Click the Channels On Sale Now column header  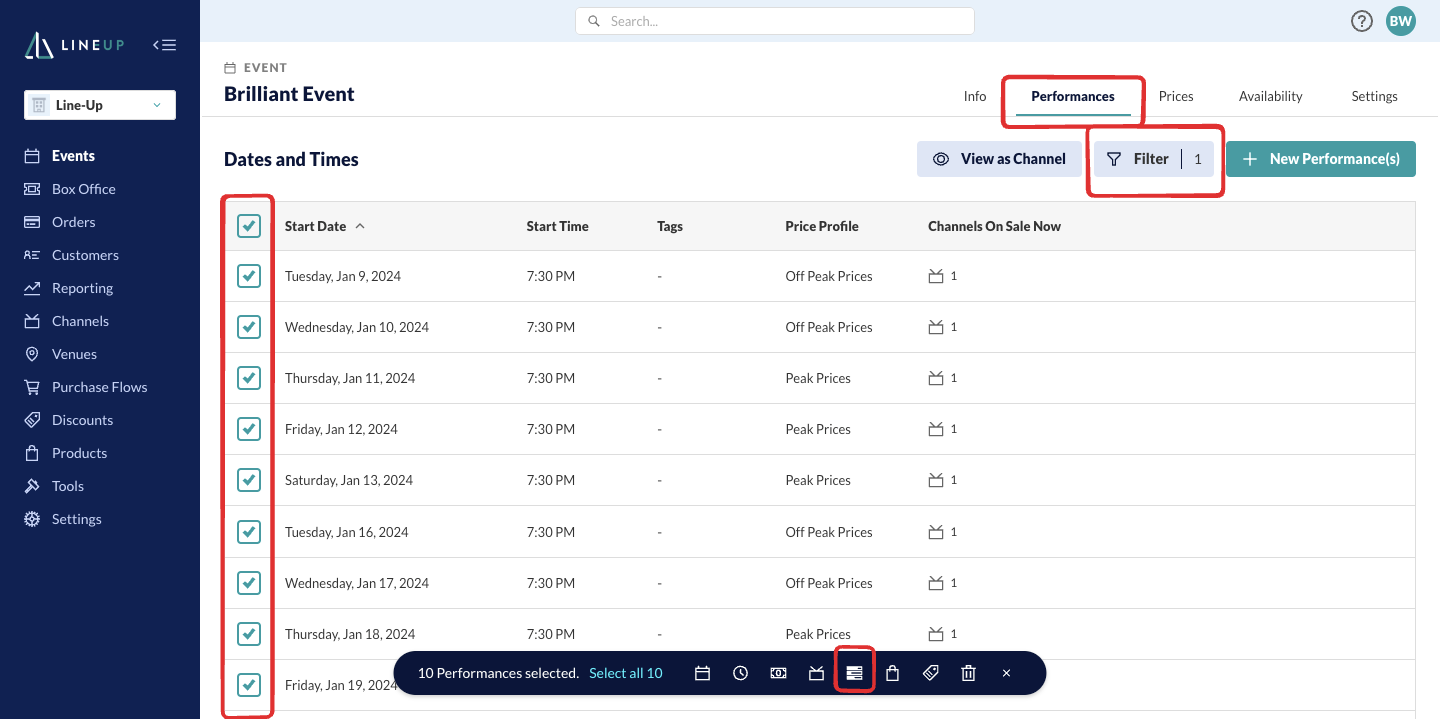click(994, 226)
